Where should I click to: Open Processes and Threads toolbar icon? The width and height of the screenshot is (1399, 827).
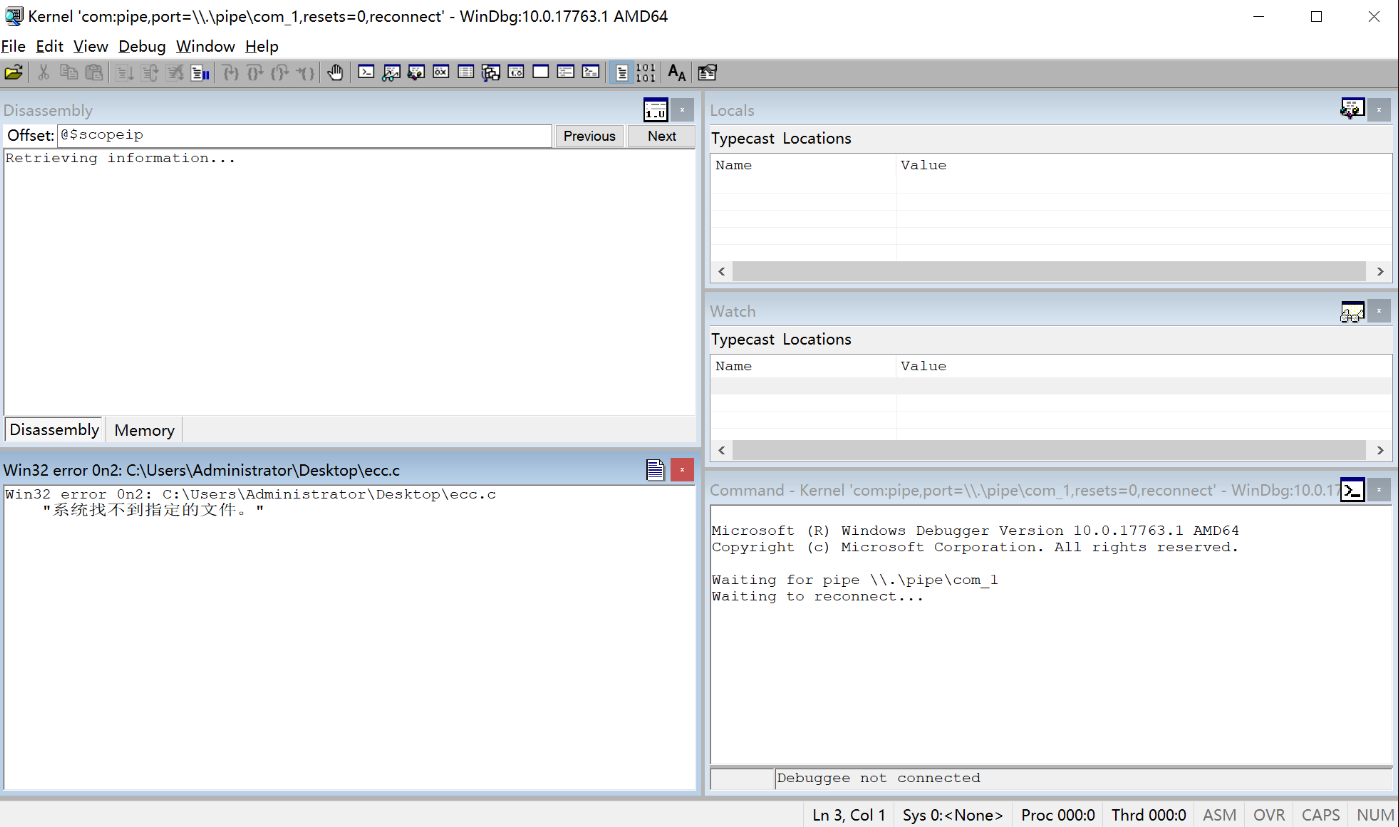[x=566, y=72]
